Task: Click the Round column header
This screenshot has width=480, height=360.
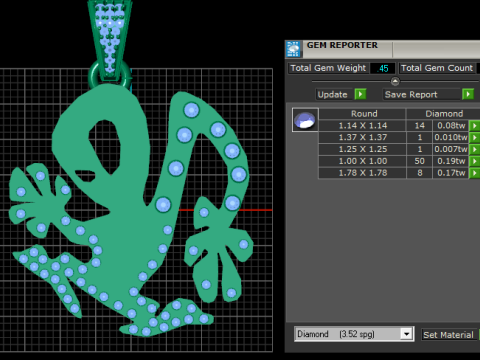Action: [363, 114]
